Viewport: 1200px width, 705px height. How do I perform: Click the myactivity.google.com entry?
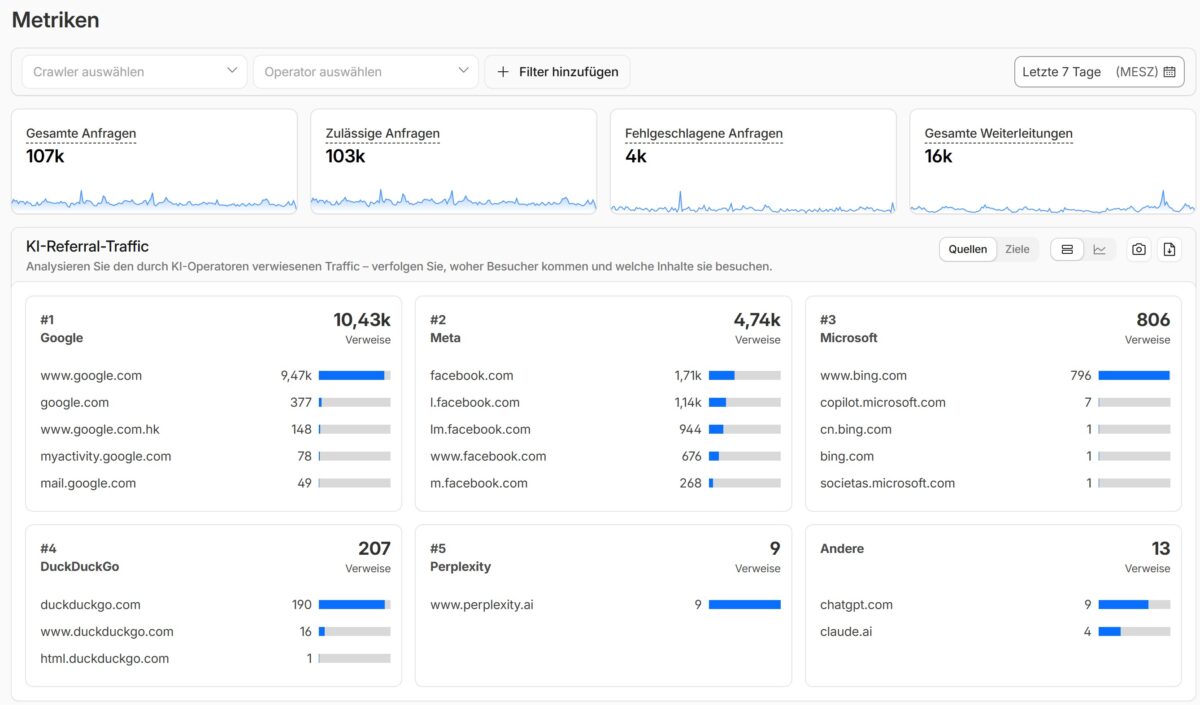[106, 456]
